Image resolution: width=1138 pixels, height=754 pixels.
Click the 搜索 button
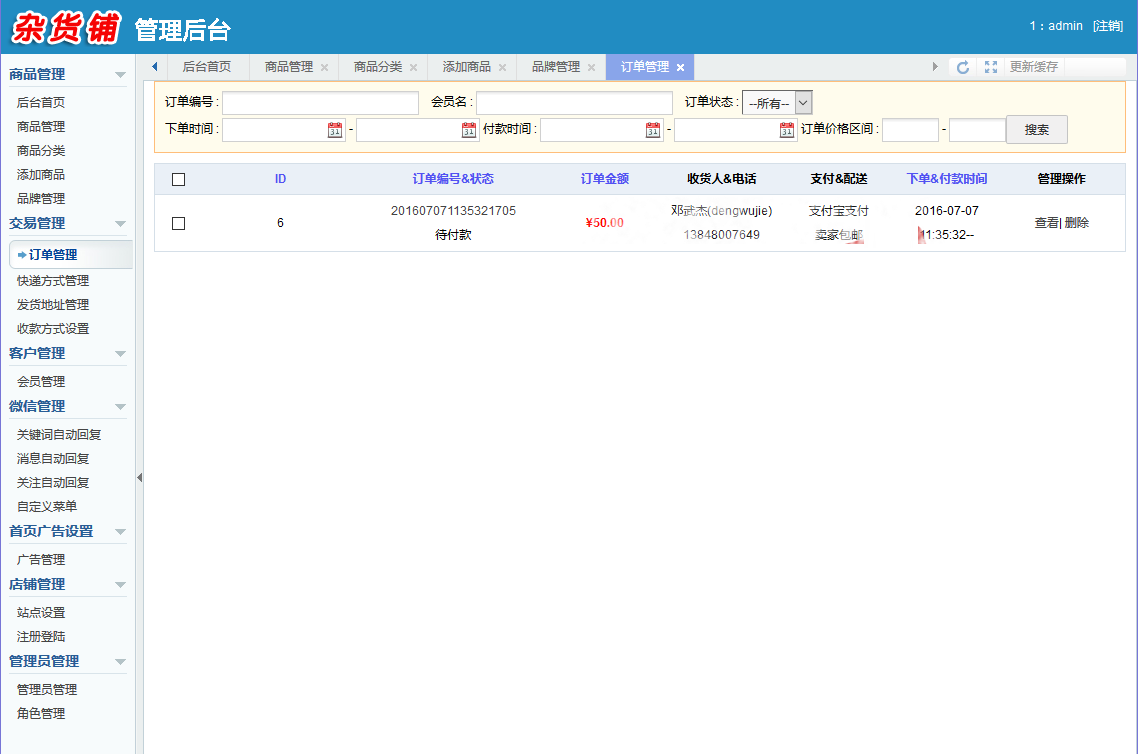pos(1036,130)
